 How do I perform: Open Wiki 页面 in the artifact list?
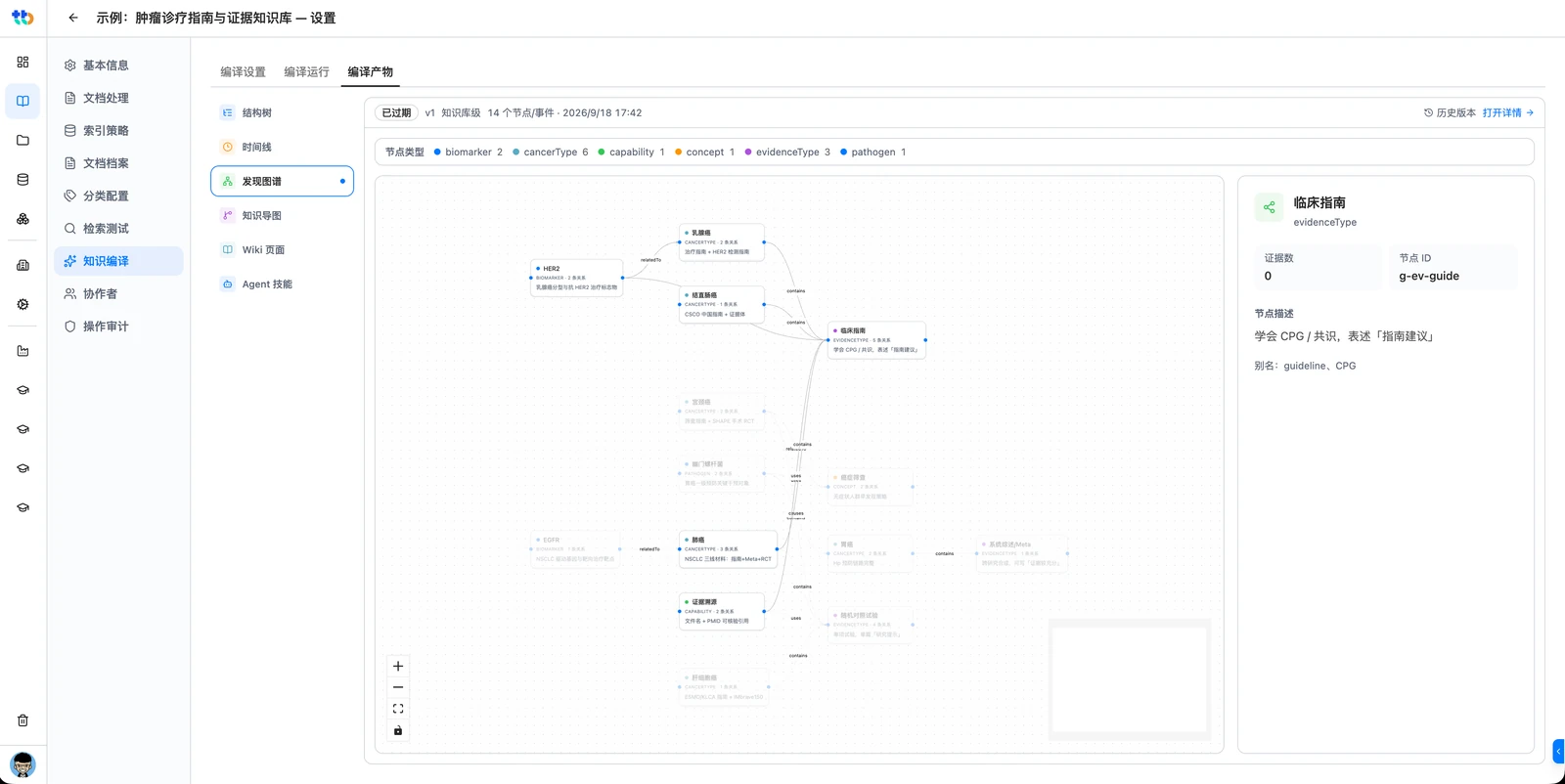coord(282,250)
